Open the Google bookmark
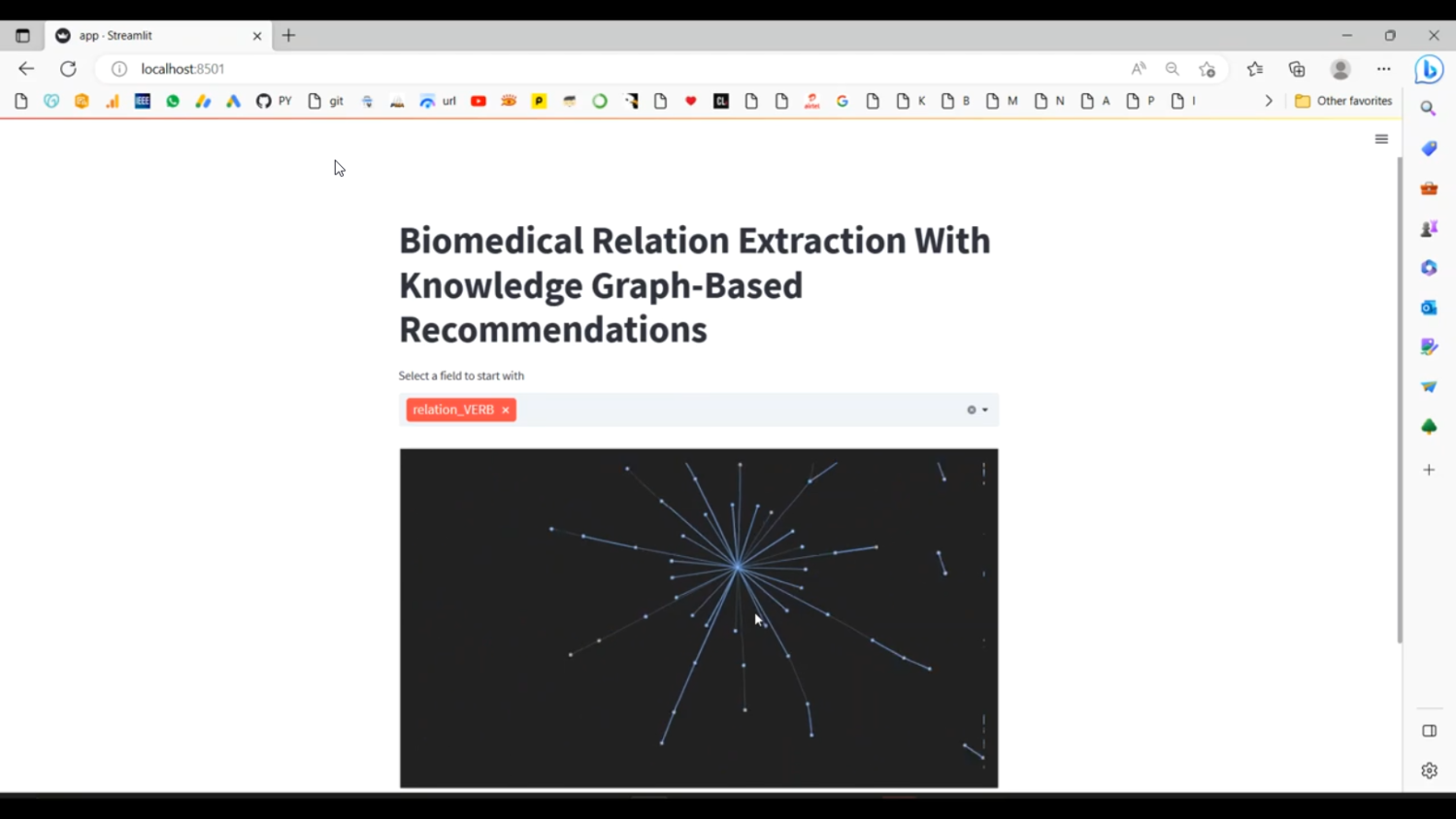This screenshot has width=1456, height=819. (843, 101)
